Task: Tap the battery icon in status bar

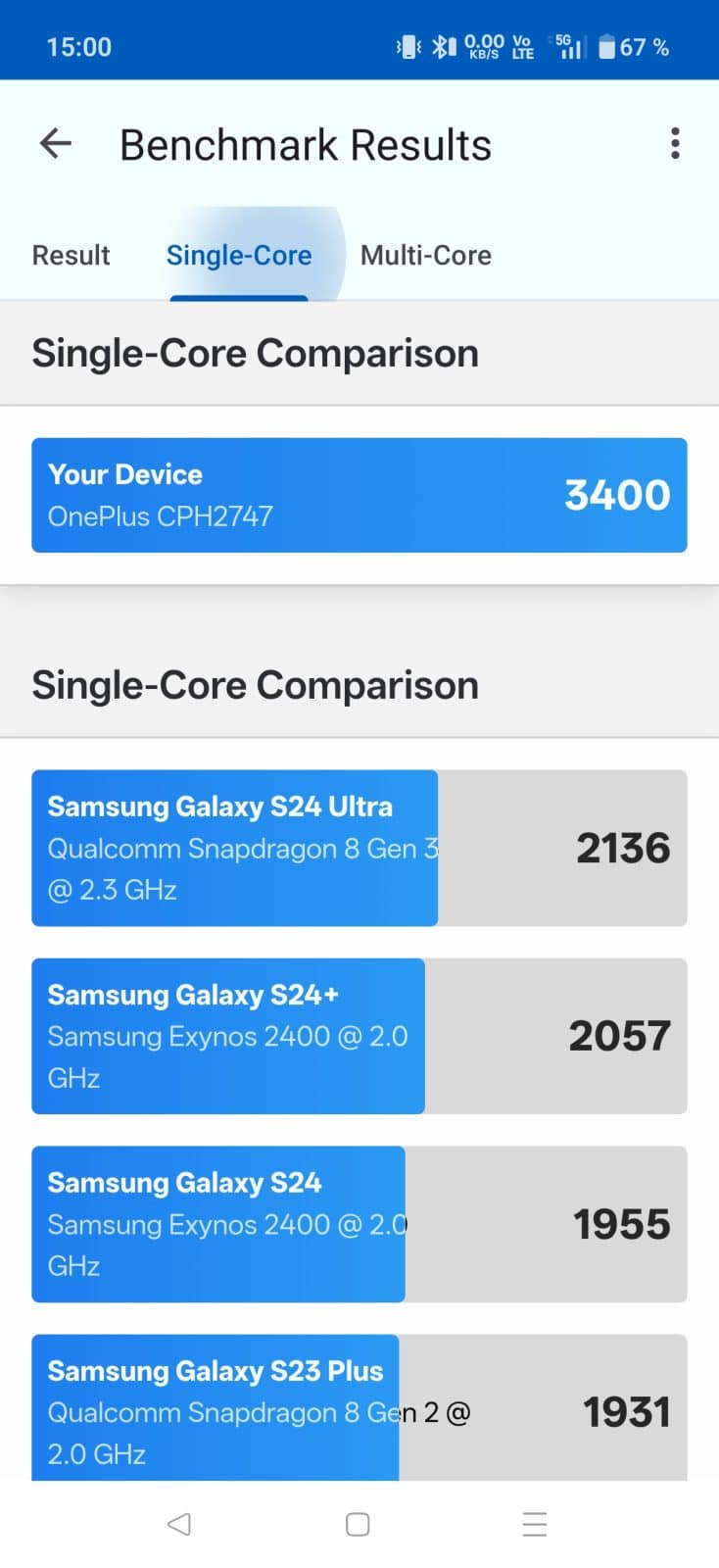Action: 607,47
